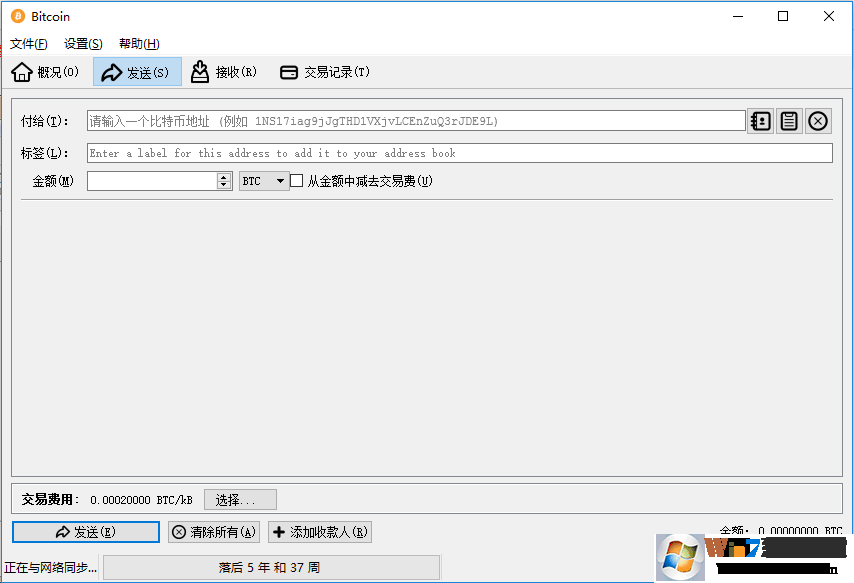The width and height of the screenshot is (854, 583).
Task: Decrease amount with the down spinner arrow
Action: pyautogui.click(x=224, y=185)
